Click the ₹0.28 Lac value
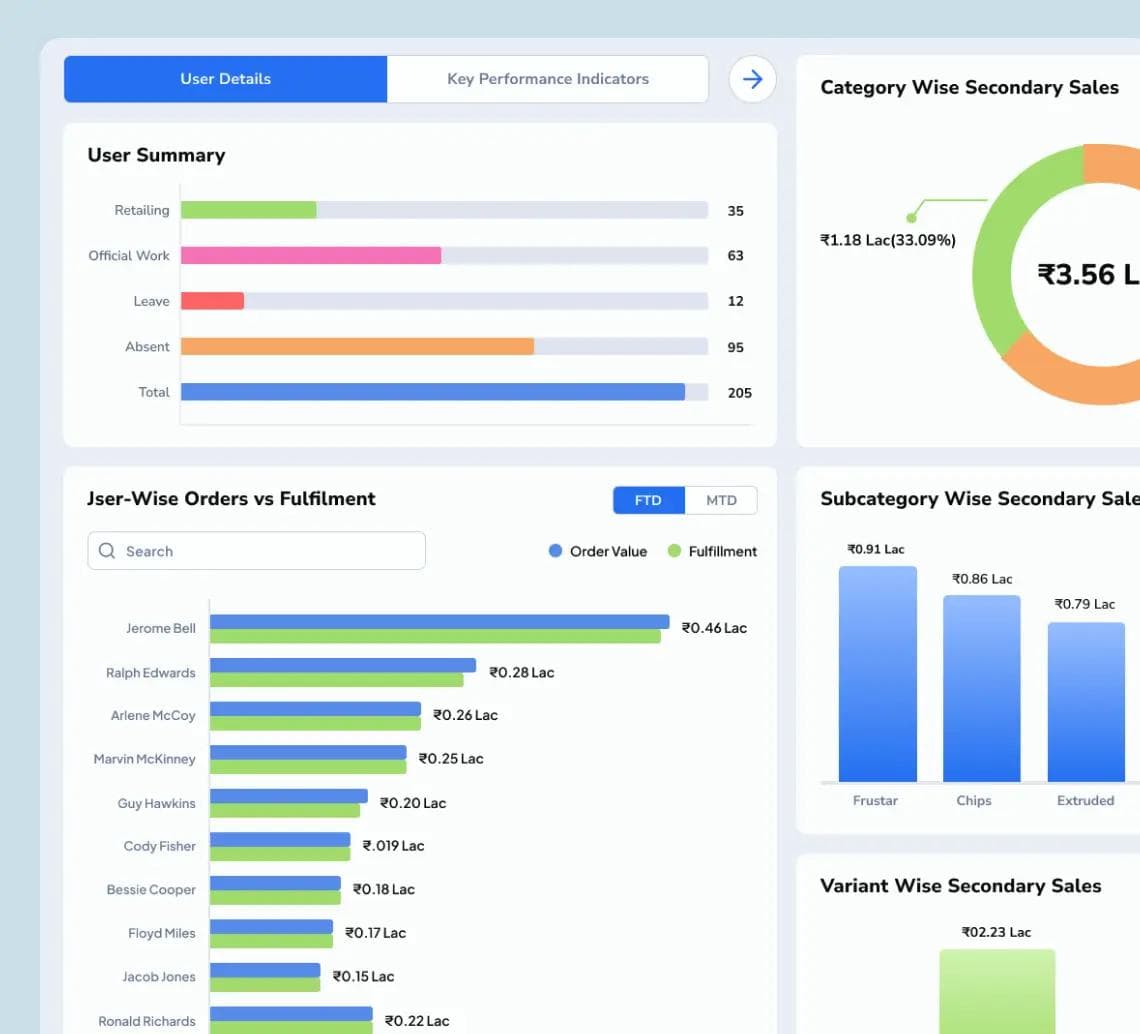The height and width of the screenshot is (1034, 1140). pos(521,673)
